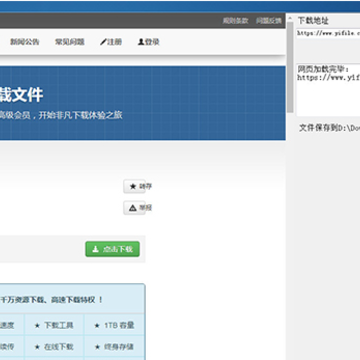The height and width of the screenshot is (360, 360).
Task: Open the 登录 login link with person icon
Action: [x=148, y=42]
